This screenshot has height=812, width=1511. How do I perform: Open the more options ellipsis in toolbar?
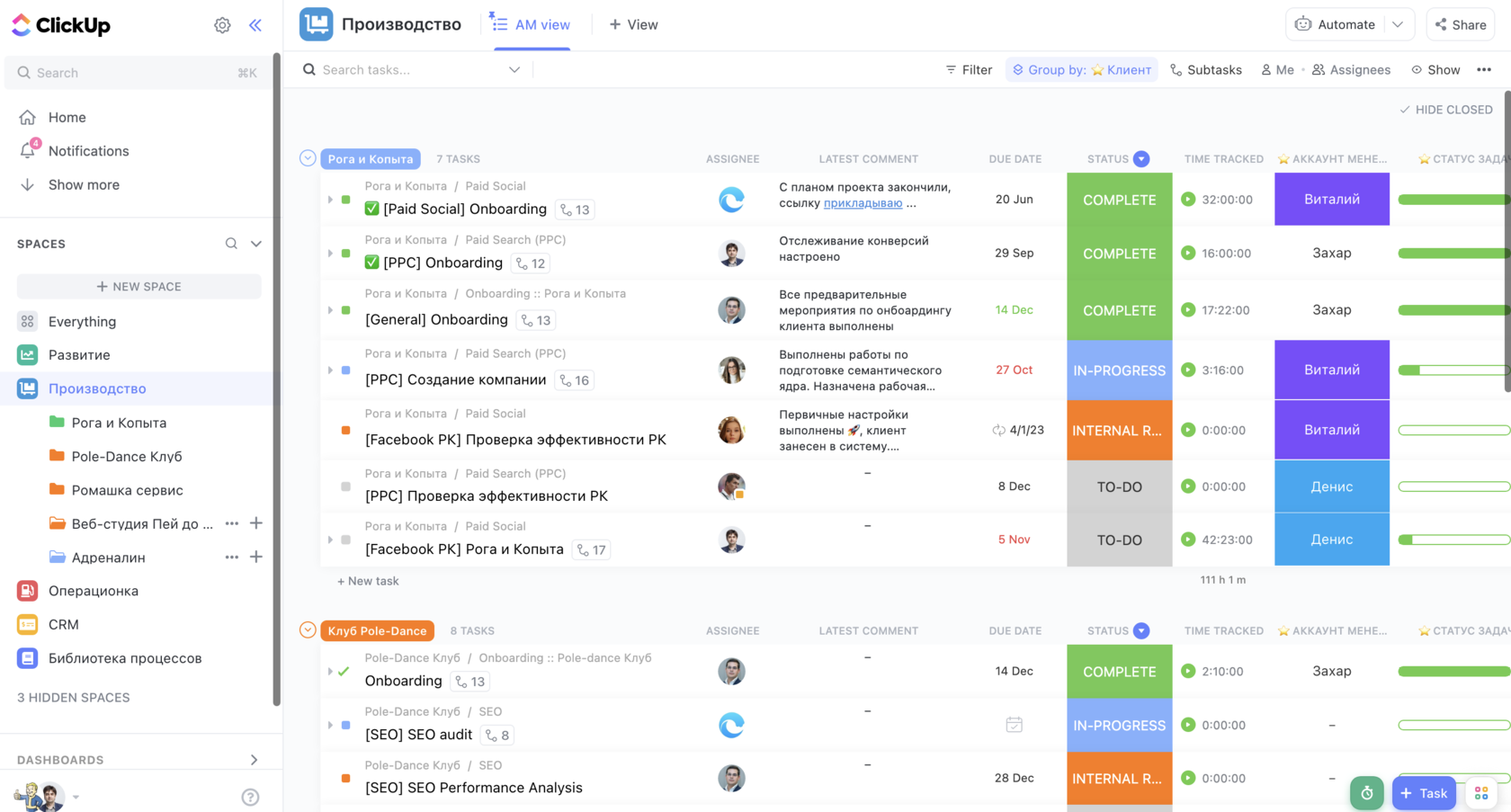click(x=1484, y=69)
